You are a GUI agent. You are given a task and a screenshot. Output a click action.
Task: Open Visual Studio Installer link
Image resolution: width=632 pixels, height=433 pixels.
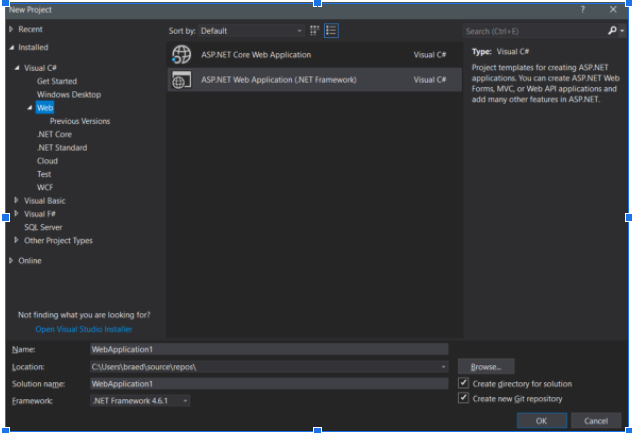click(84, 329)
